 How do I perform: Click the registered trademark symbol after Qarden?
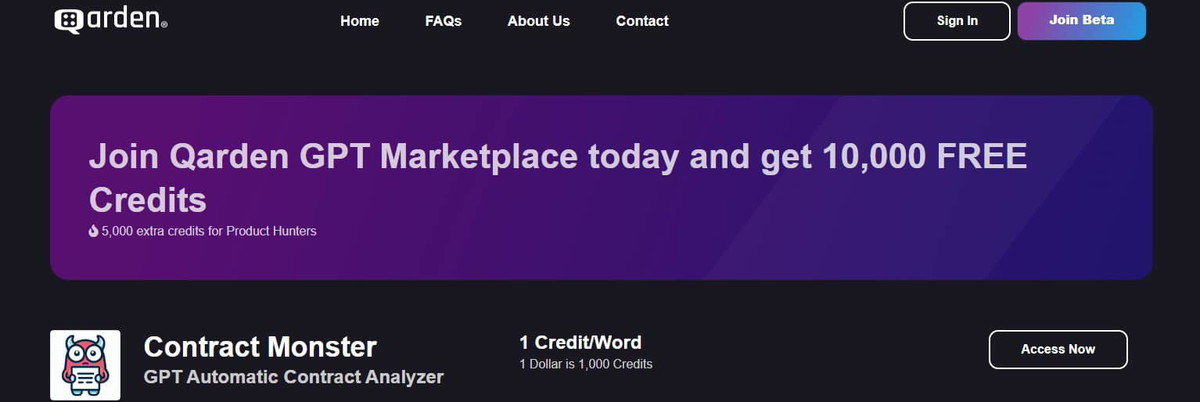coord(163,26)
